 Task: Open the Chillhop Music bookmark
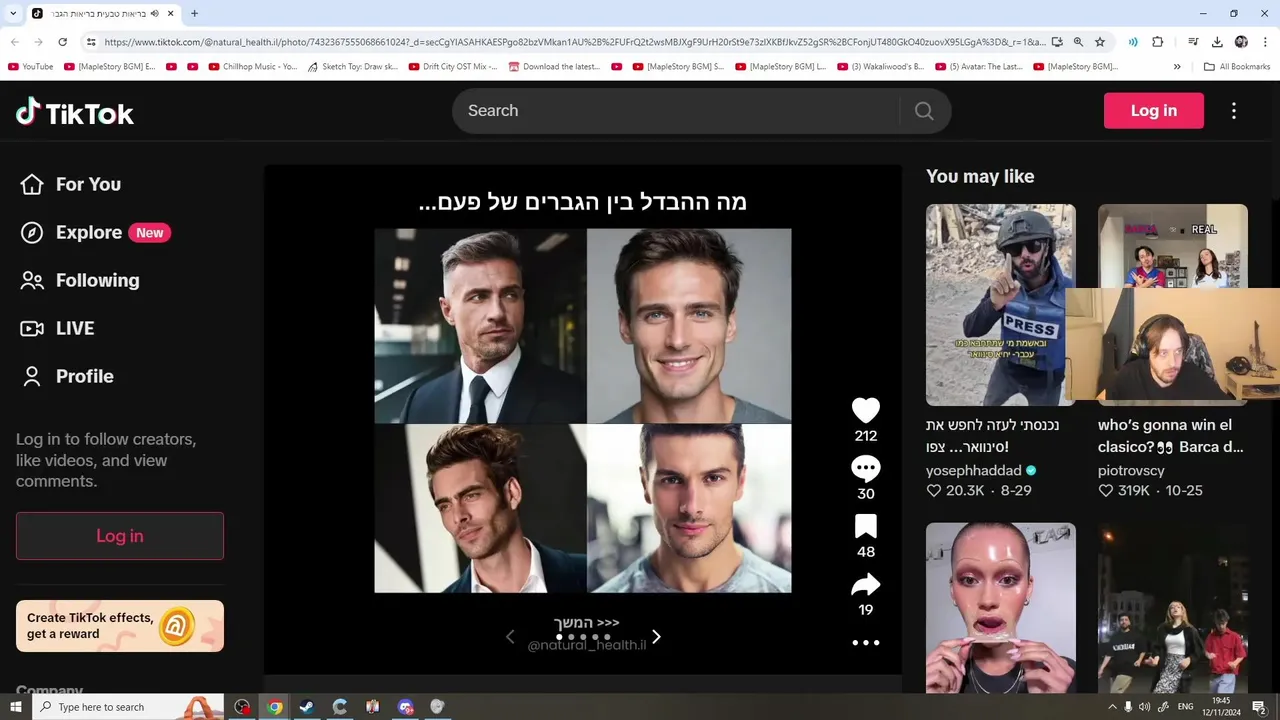pos(253,67)
